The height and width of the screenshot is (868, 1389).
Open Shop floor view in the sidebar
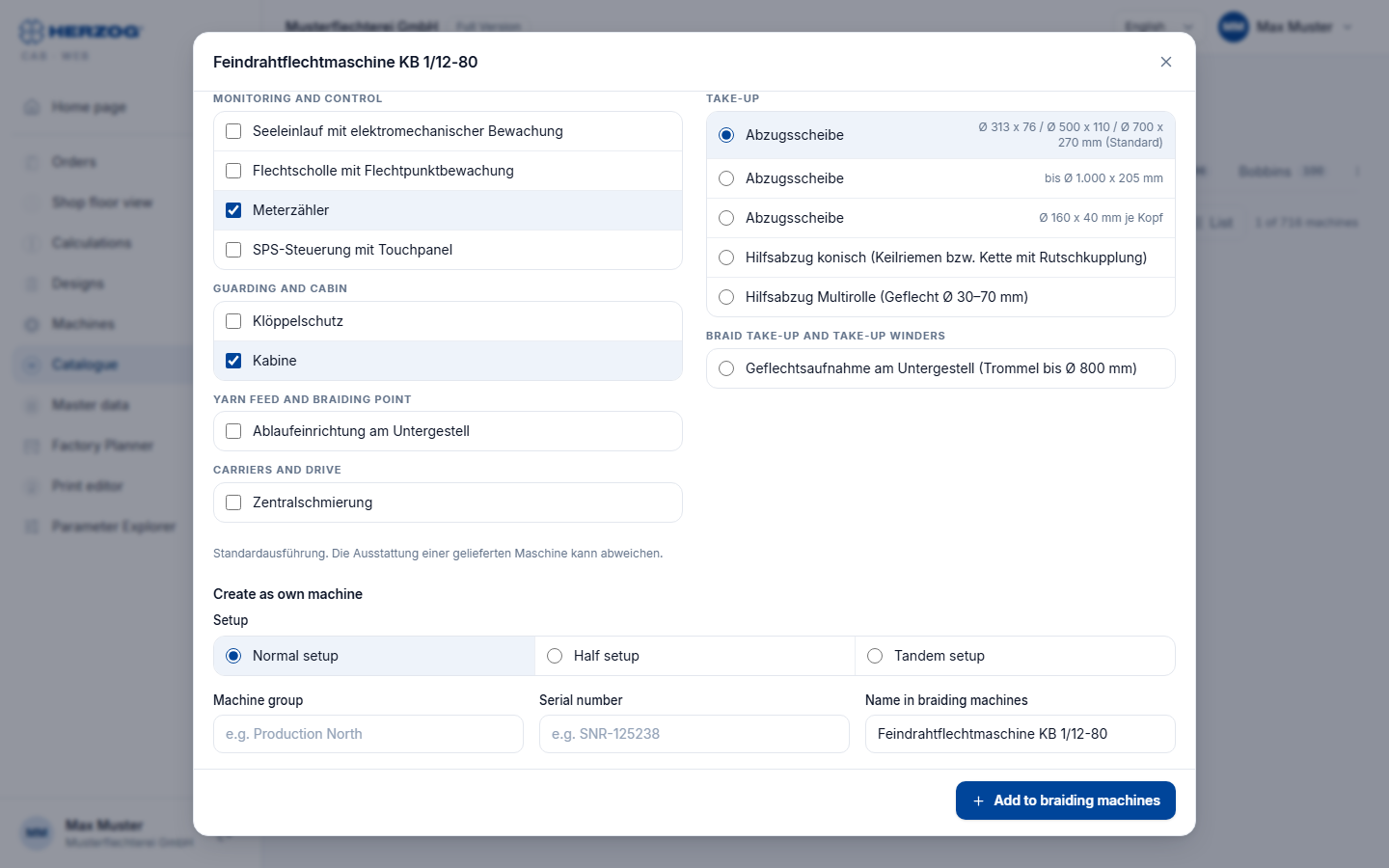101,203
